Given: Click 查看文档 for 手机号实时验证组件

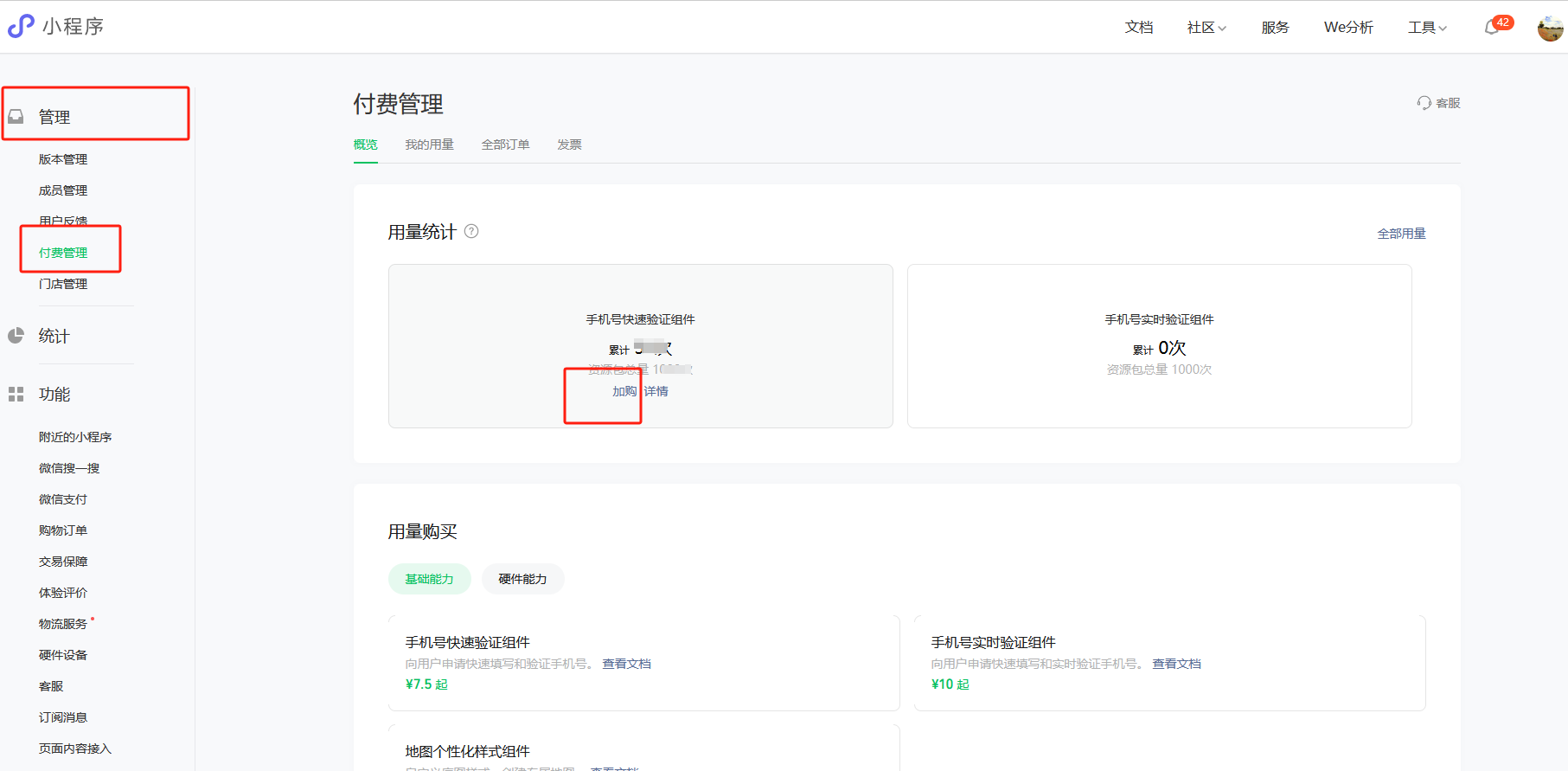Looking at the screenshot, I should [1177, 664].
